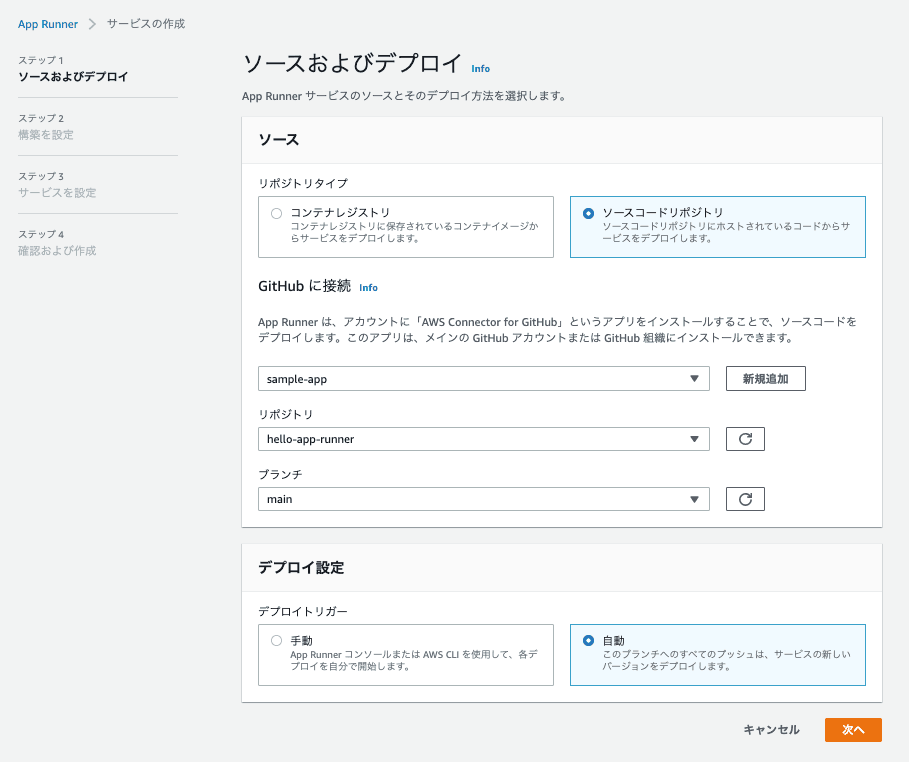Refresh the リポジトリ list with the refresh icon
909x762 pixels.
coord(744,438)
